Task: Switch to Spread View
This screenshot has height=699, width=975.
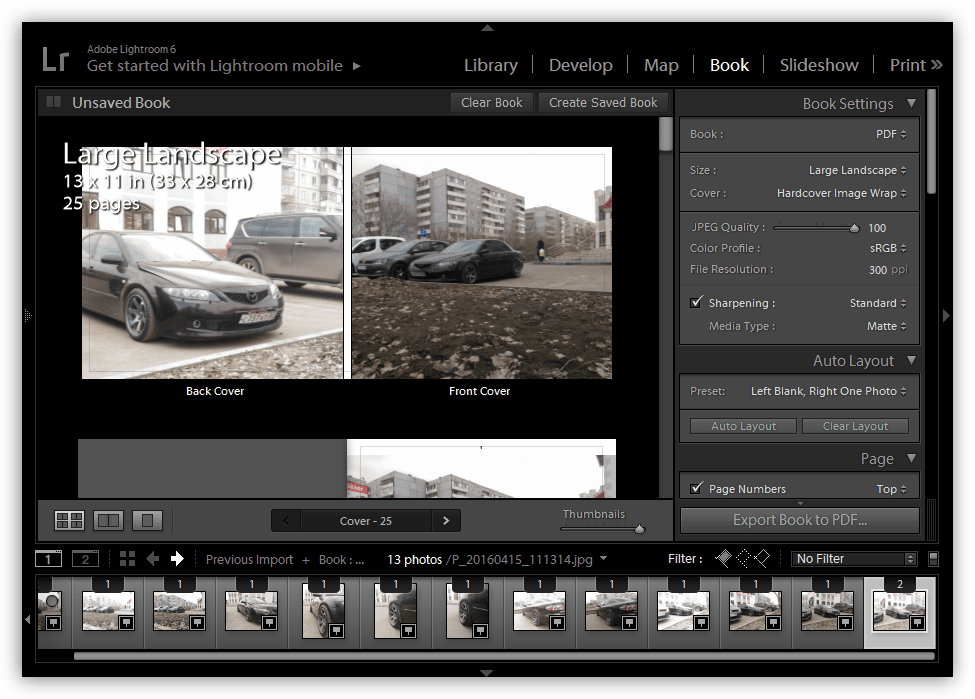Action: [108, 520]
